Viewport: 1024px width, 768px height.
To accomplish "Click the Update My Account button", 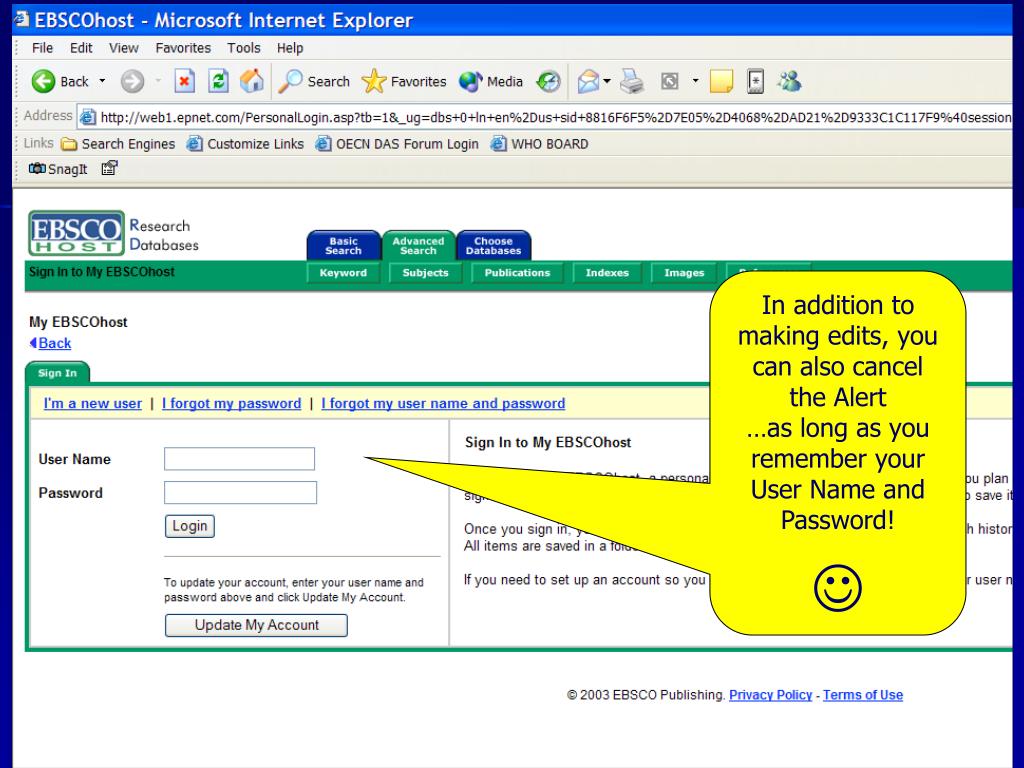I will click(x=257, y=625).
